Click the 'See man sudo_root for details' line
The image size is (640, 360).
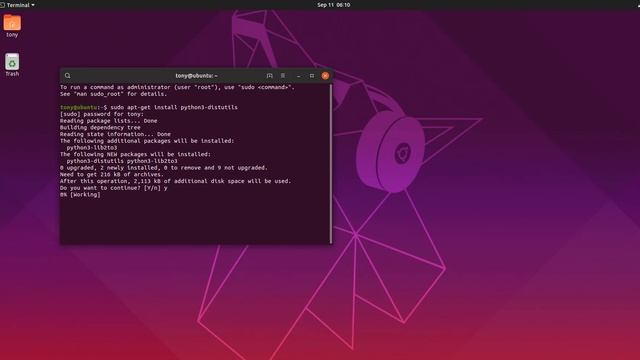coord(113,94)
